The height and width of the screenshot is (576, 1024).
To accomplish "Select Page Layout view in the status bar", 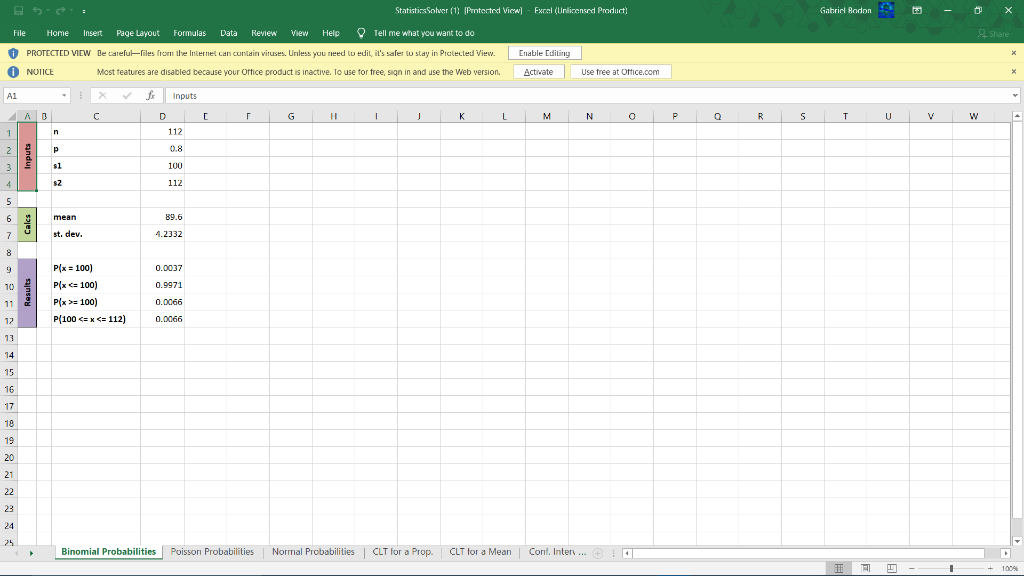I will [x=866, y=567].
